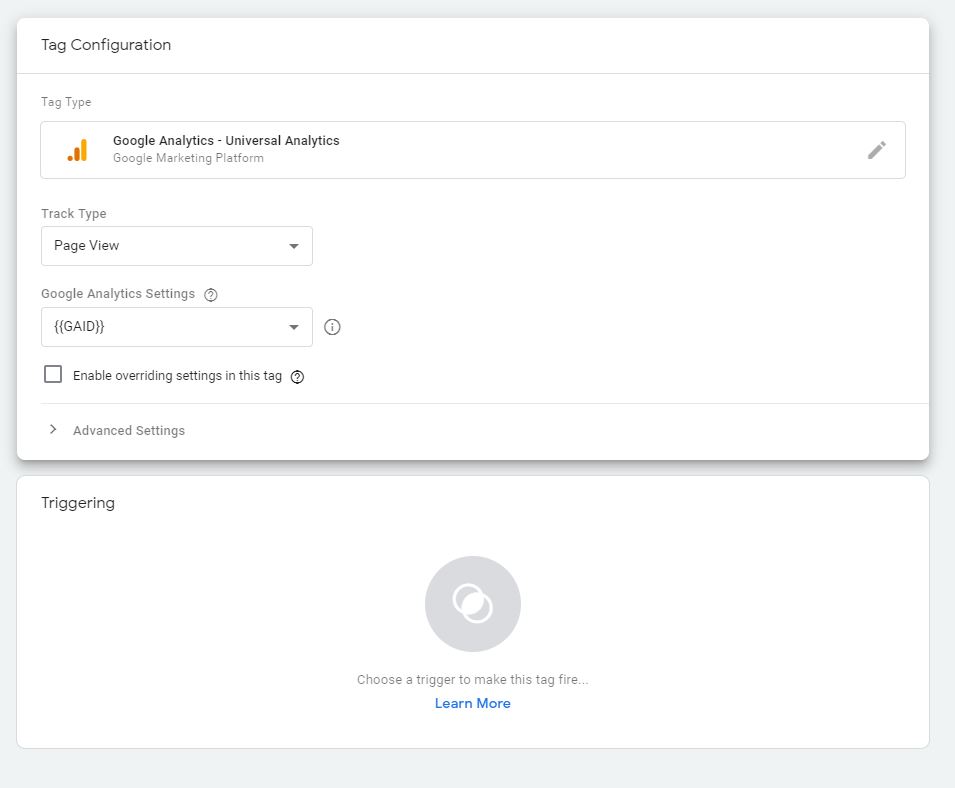Click the info icon beside GAID field
The height and width of the screenshot is (788, 955).
[x=333, y=326]
